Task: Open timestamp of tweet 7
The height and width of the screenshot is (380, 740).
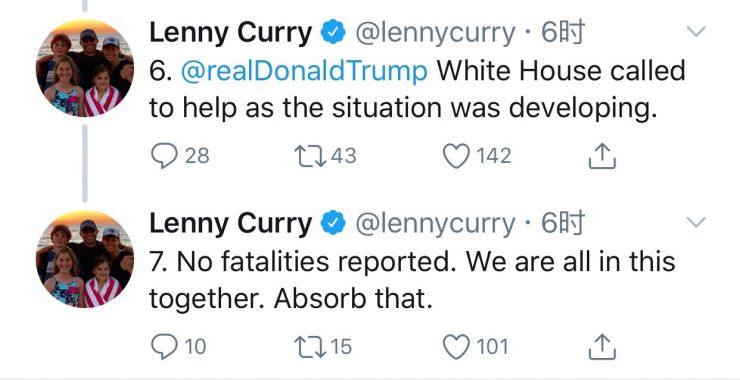Action: click(563, 223)
